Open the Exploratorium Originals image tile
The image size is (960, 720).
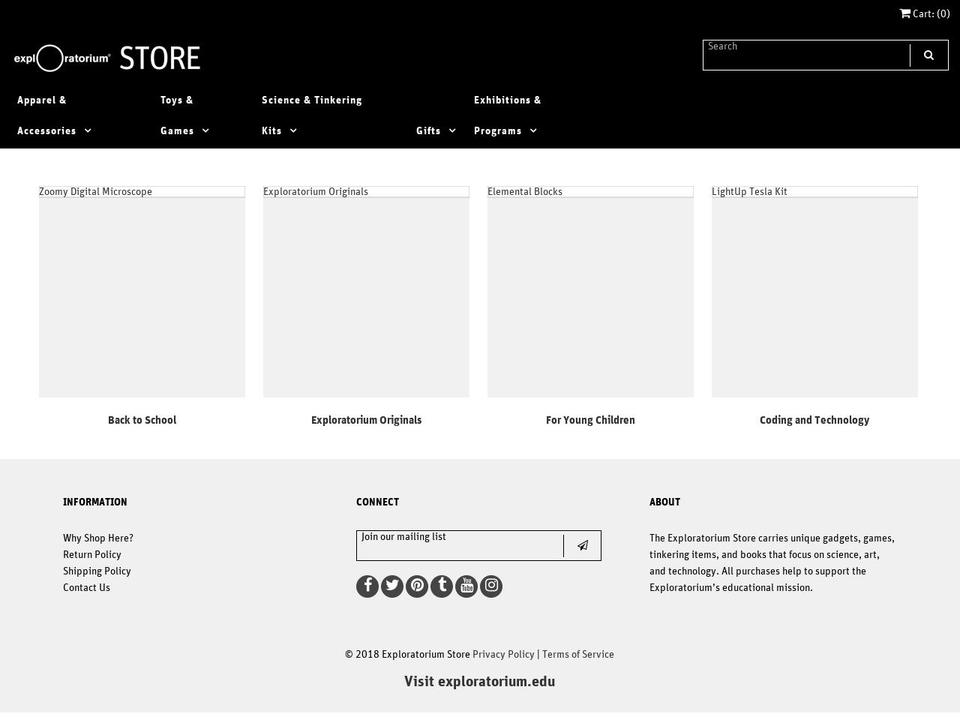(x=366, y=291)
